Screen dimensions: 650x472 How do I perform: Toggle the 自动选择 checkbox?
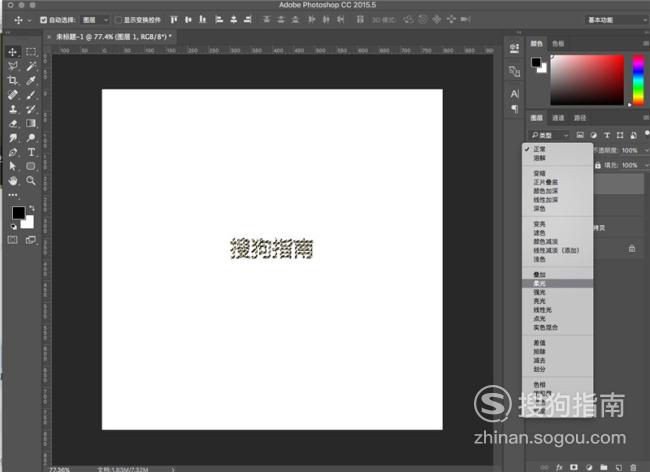tap(43, 20)
